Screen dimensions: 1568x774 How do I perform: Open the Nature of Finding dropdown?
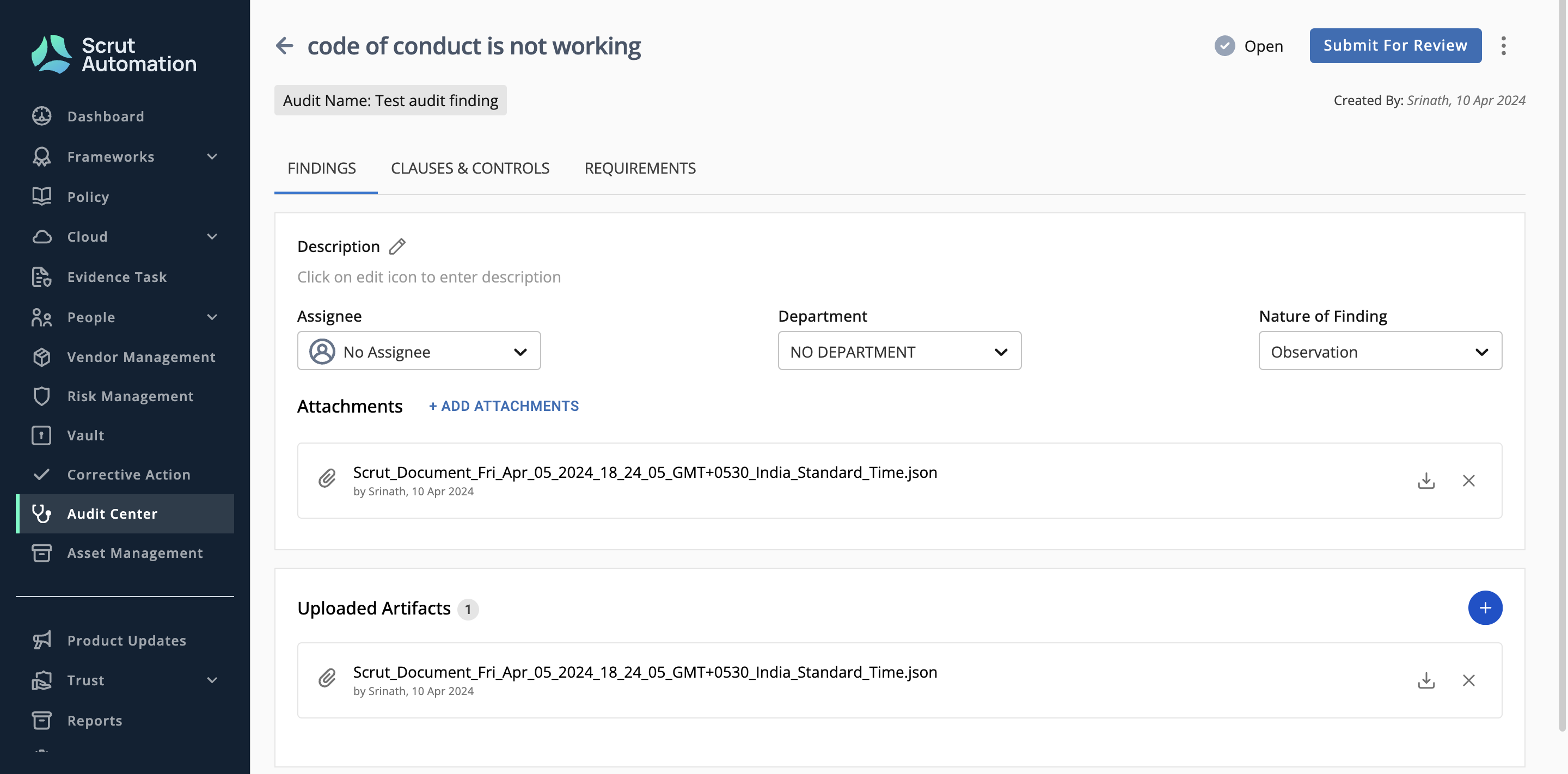1380,351
